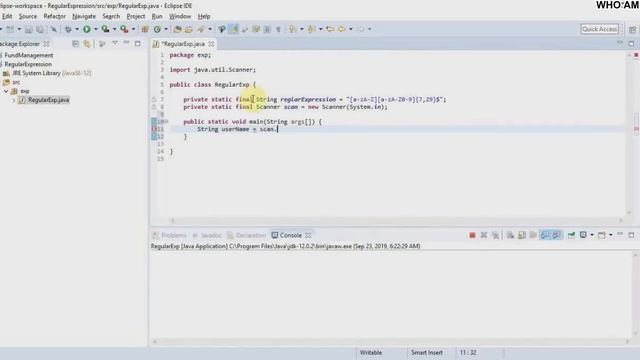Collapse All in Package Explorer

76,44
